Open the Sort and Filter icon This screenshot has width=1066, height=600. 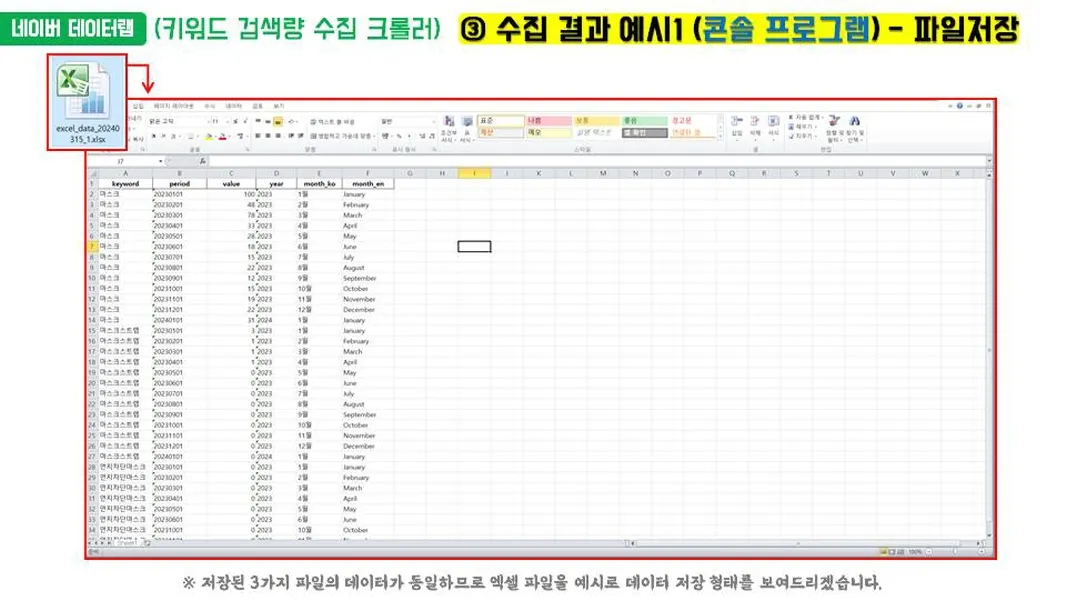834,121
